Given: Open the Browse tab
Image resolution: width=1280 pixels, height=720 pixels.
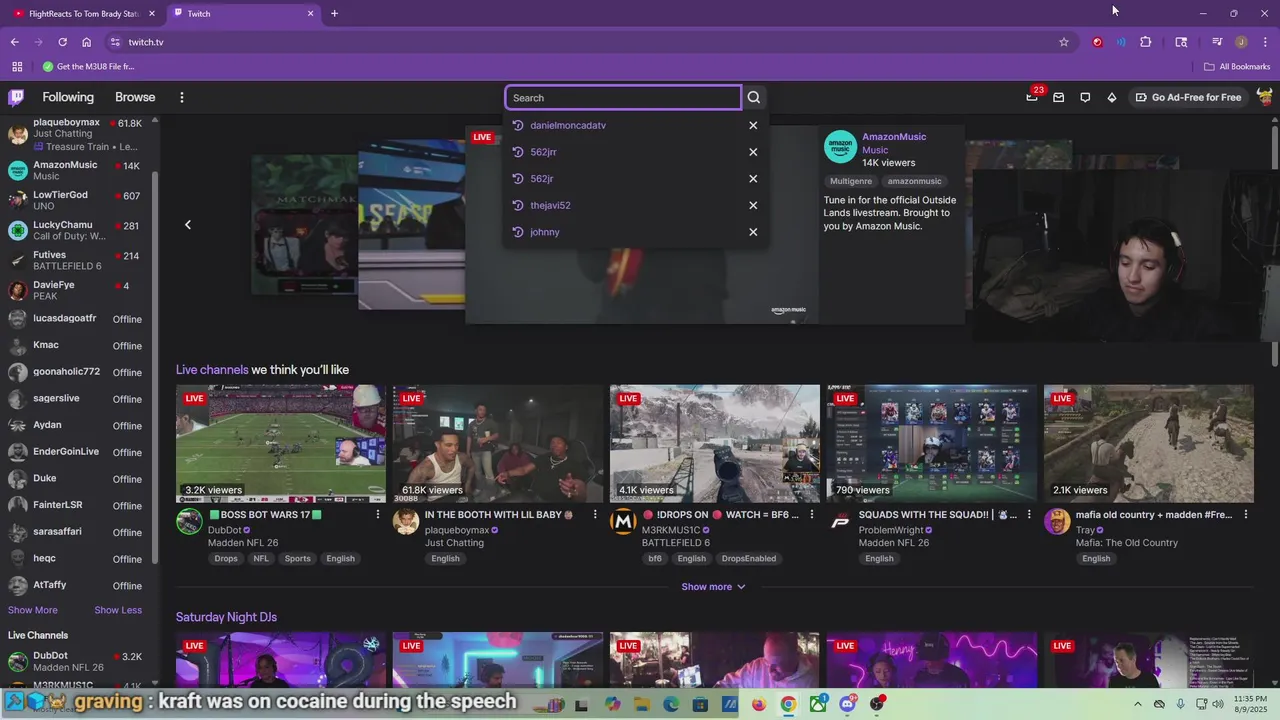Looking at the screenshot, I should (x=135, y=97).
